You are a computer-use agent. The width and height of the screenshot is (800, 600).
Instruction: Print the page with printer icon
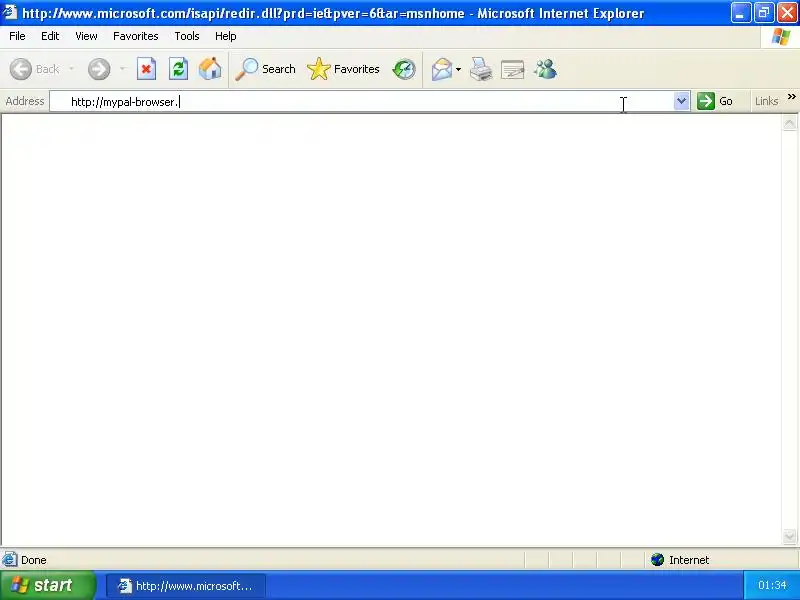[481, 69]
